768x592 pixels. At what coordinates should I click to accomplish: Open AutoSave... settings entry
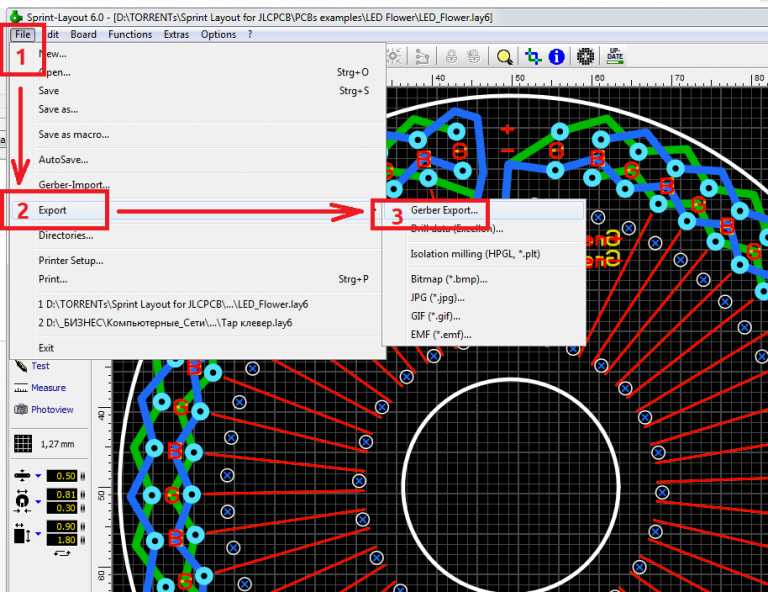pyautogui.click(x=198, y=160)
